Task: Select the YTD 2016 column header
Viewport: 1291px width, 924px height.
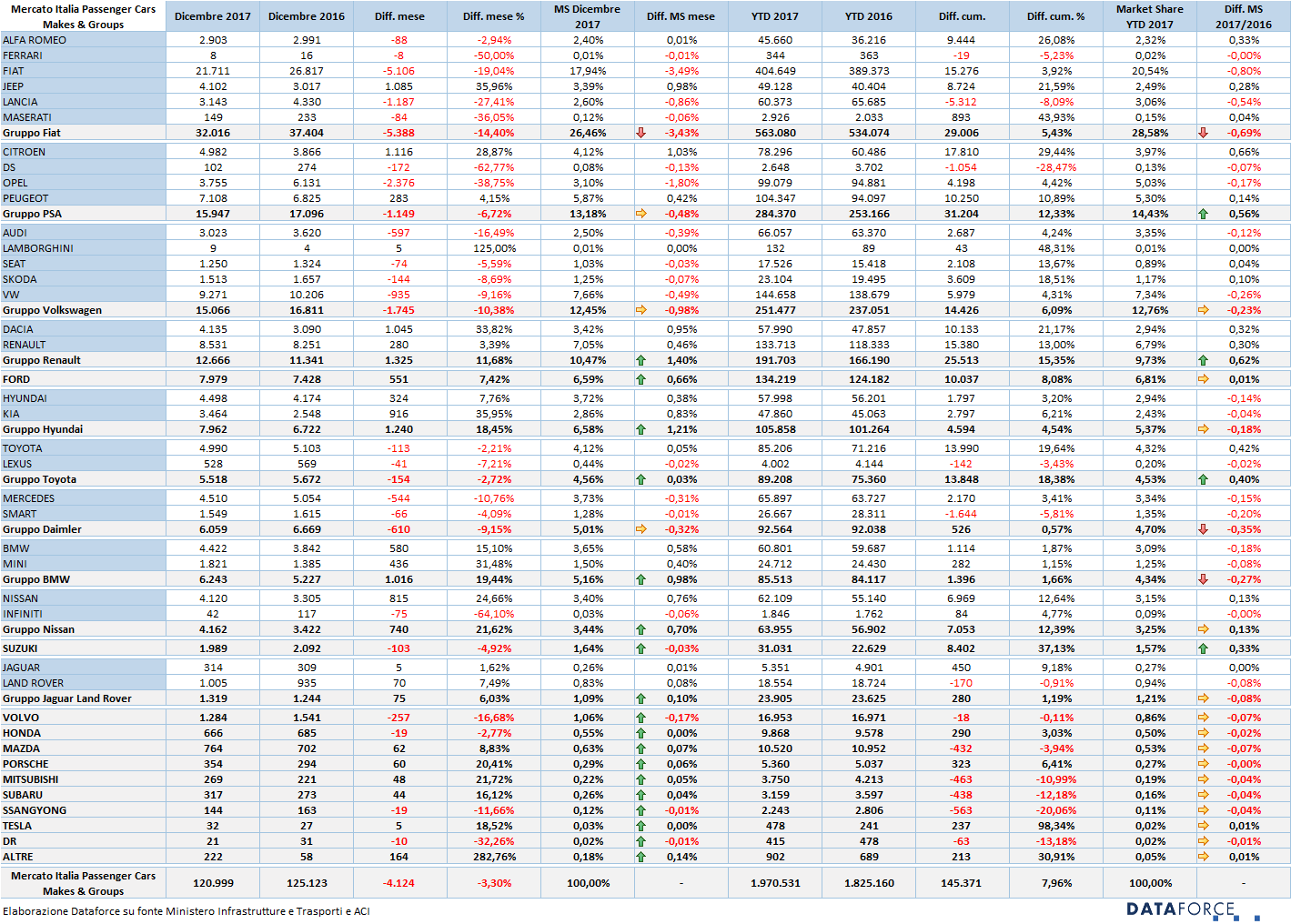Action: [869, 16]
